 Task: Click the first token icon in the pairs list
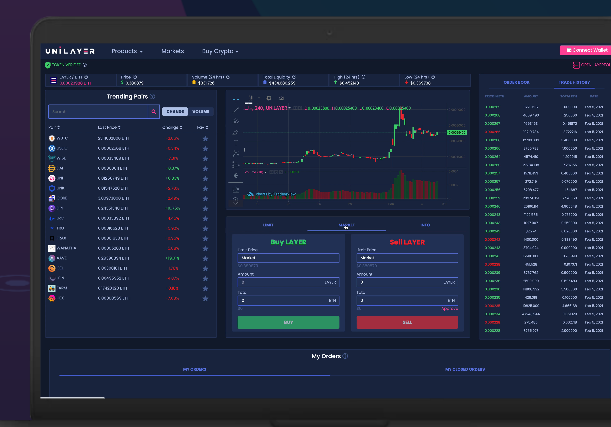click(x=52, y=139)
